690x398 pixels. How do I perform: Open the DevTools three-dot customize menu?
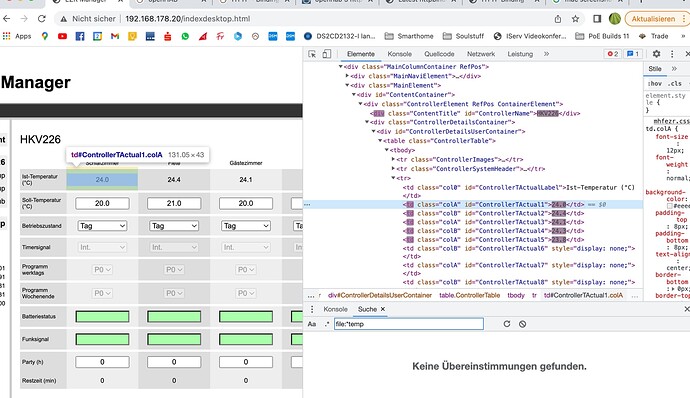point(672,54)
